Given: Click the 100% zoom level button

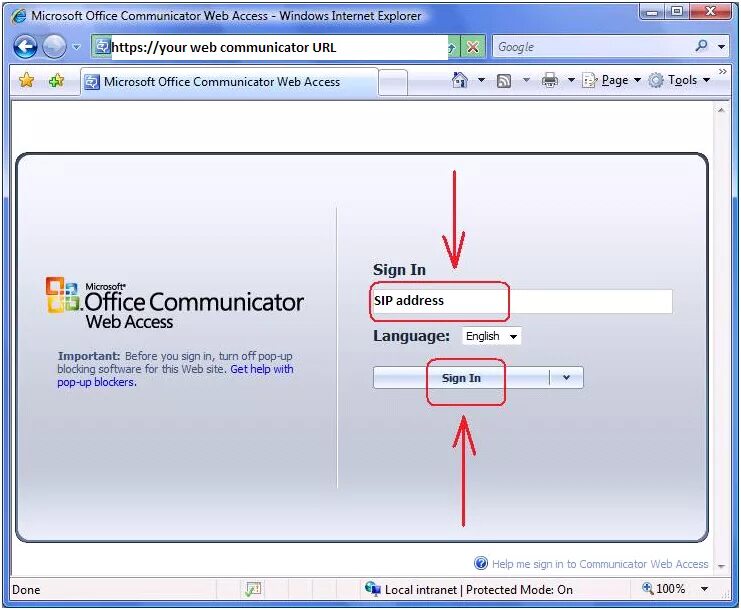Looking at the screenshot, I should (663, 589).
